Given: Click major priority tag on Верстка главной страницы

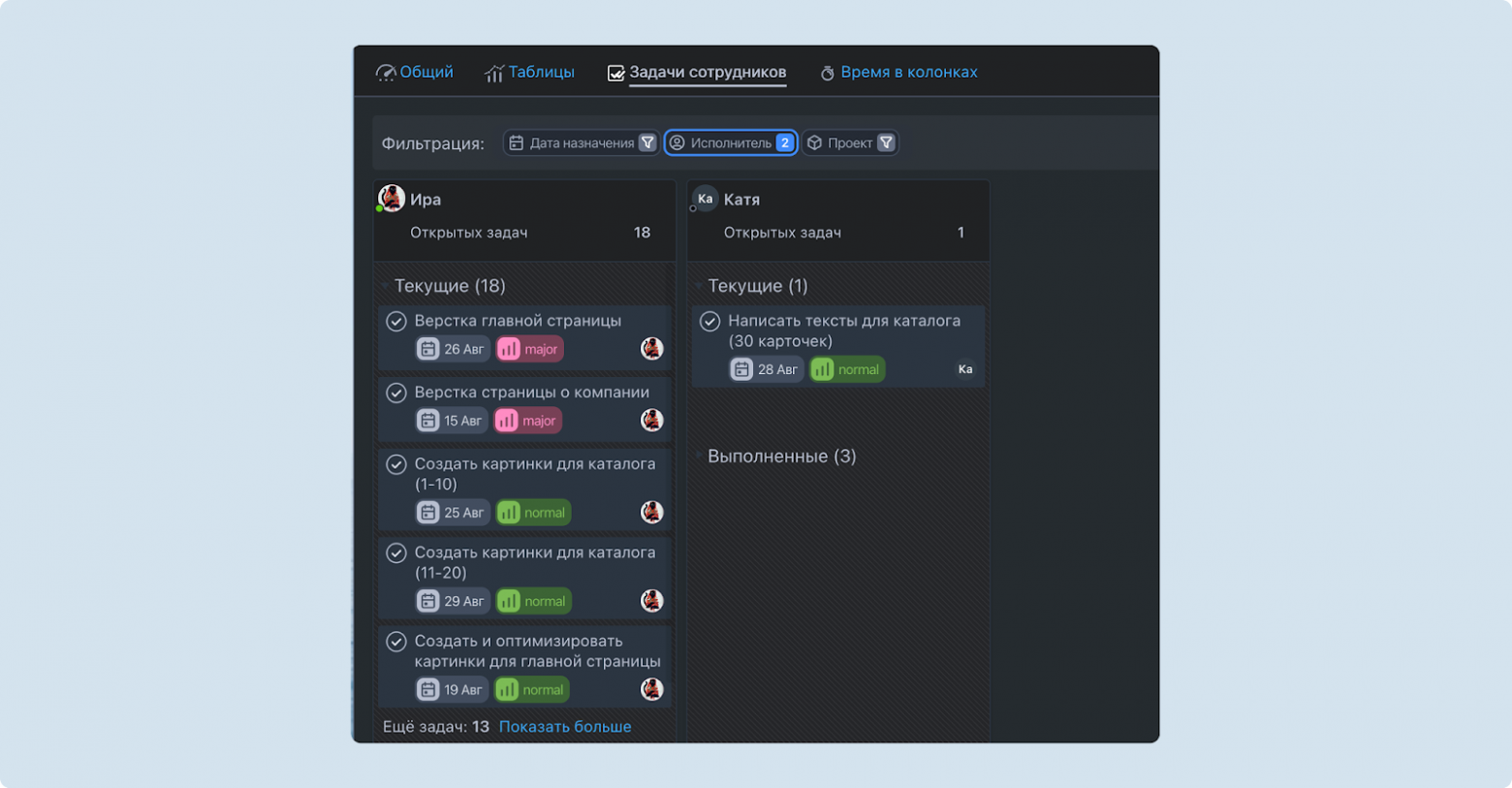Looking at the screenshot, I should [x=529, y=349].
